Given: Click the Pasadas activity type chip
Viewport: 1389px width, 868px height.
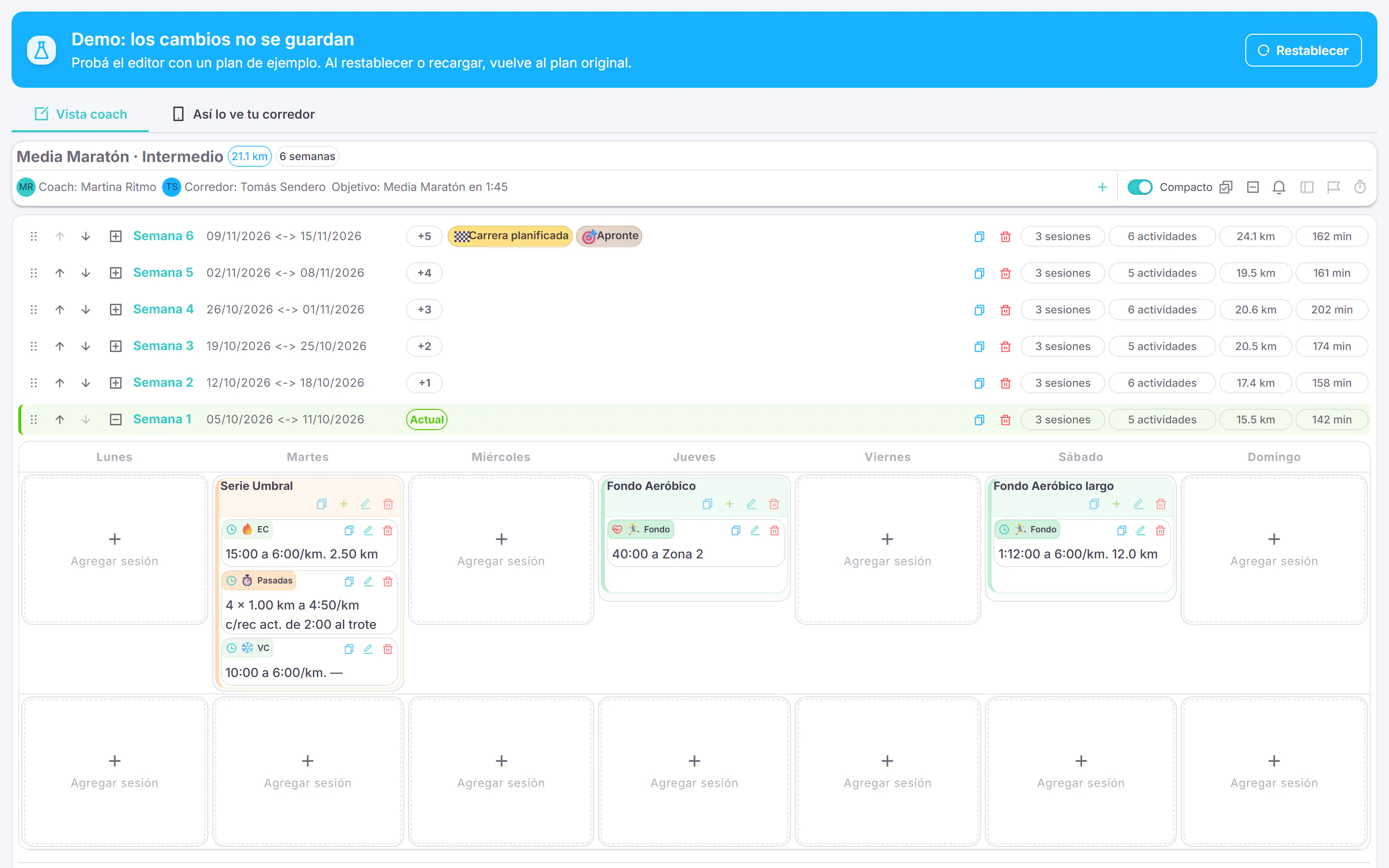Looking at the screenshot, I should pyautogui.click(x=259, y=581).
